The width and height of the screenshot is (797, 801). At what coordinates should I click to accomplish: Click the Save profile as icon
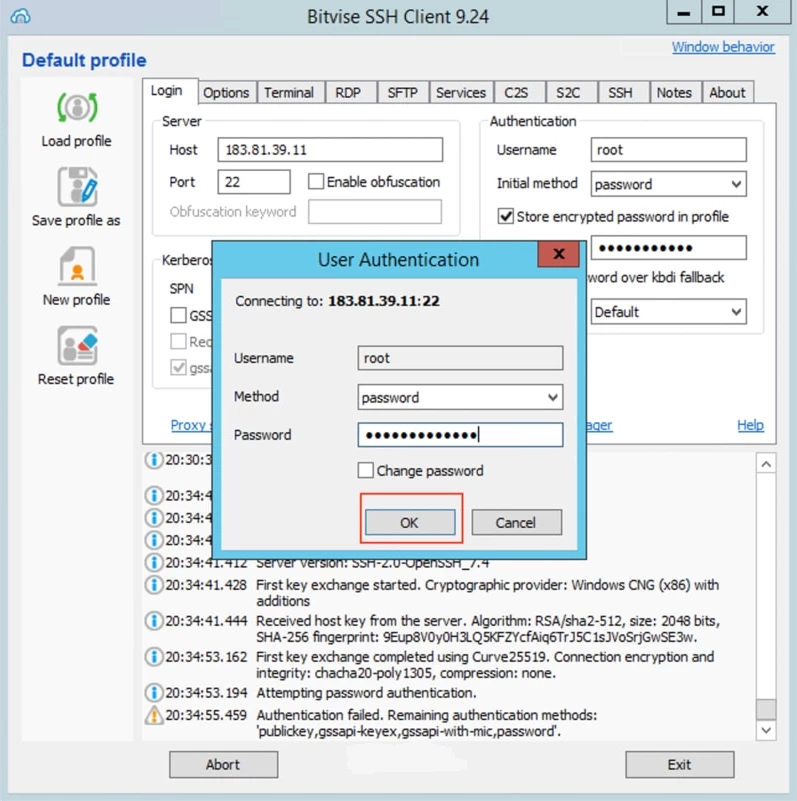coord(77,186)
